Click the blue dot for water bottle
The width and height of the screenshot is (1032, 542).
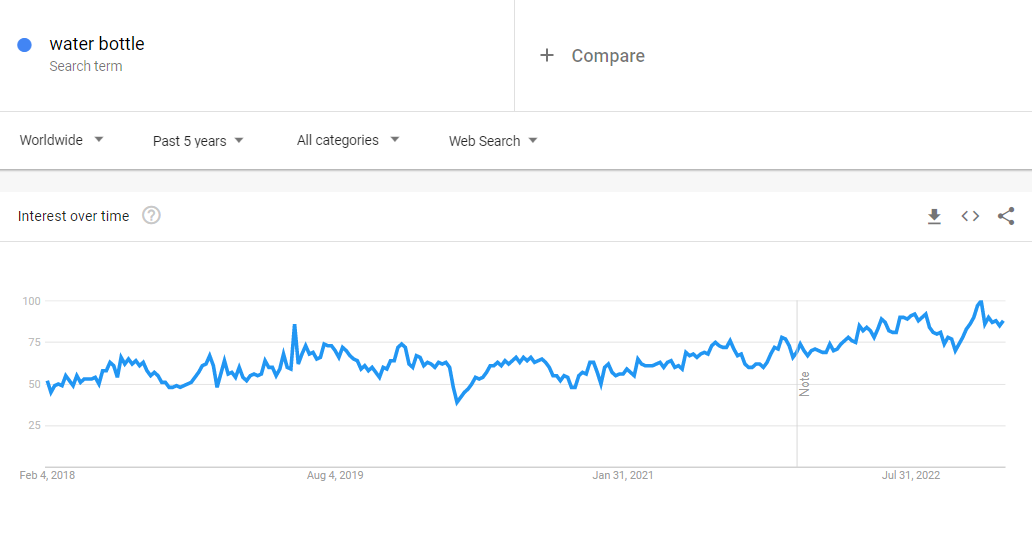click(x=25, y=45)
